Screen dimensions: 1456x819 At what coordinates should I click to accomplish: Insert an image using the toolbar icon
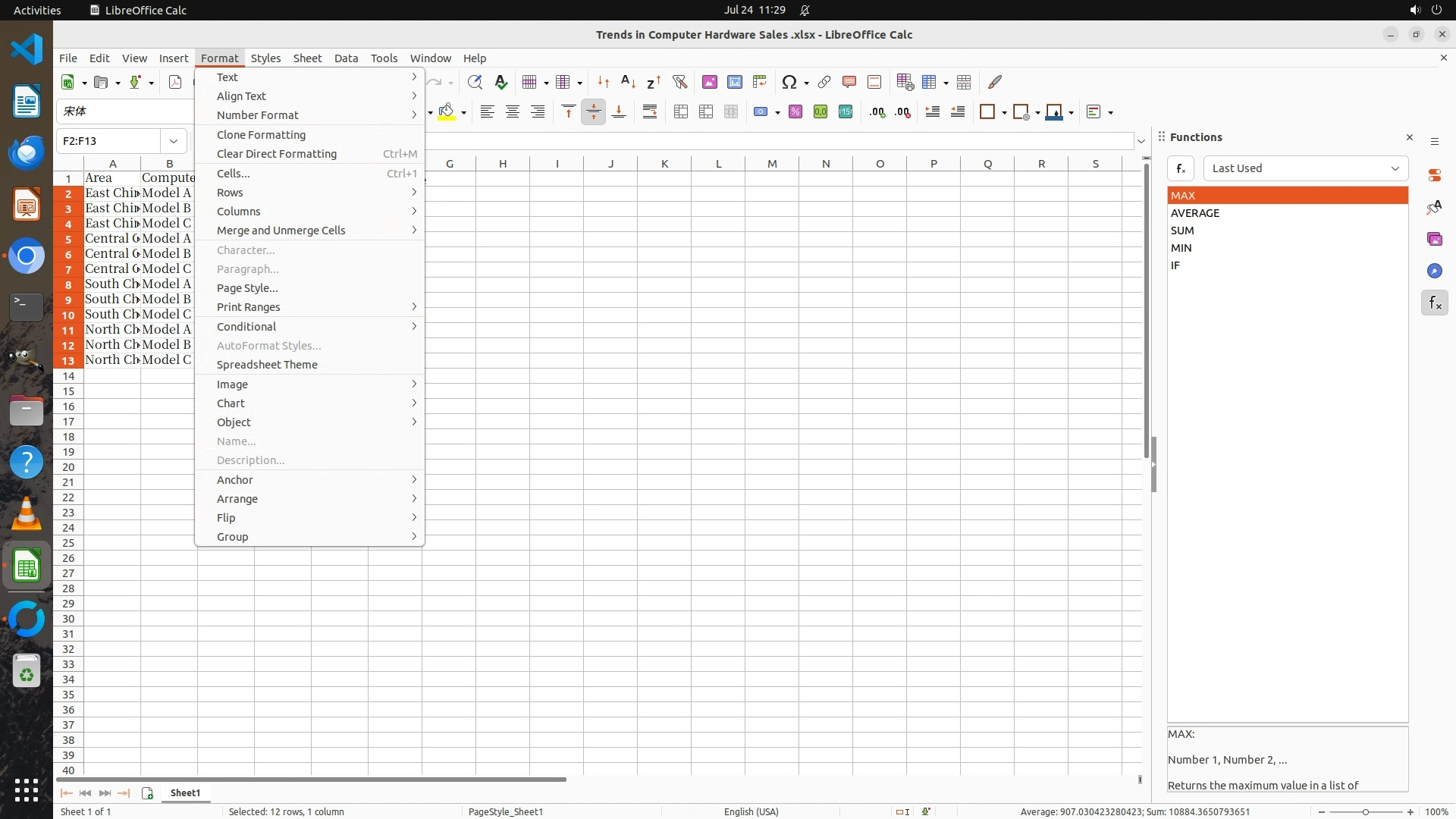(709, 82)
